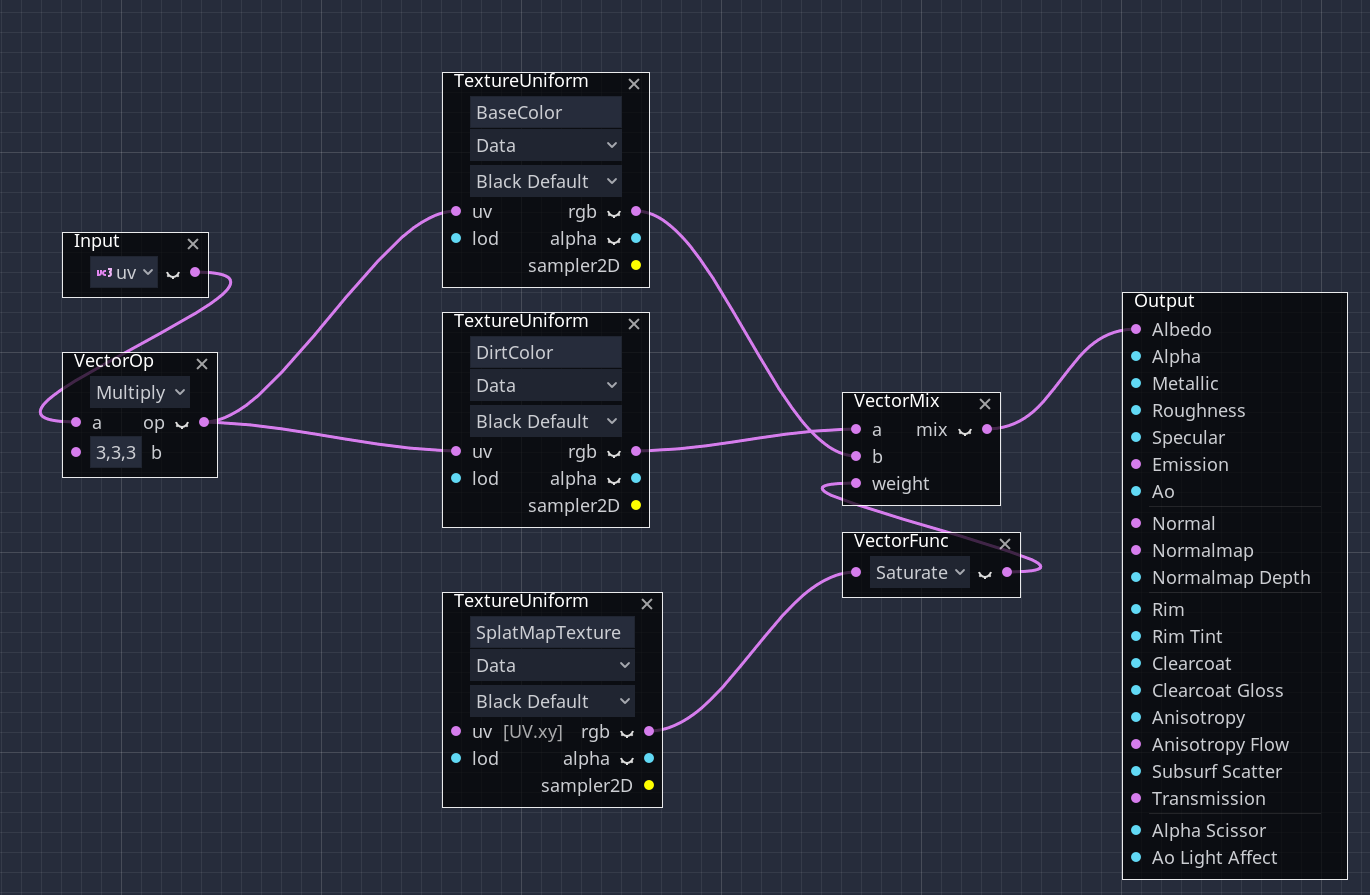
Task: Close the SplatMapTexture TextureUniform node
Action: (647, 604)
